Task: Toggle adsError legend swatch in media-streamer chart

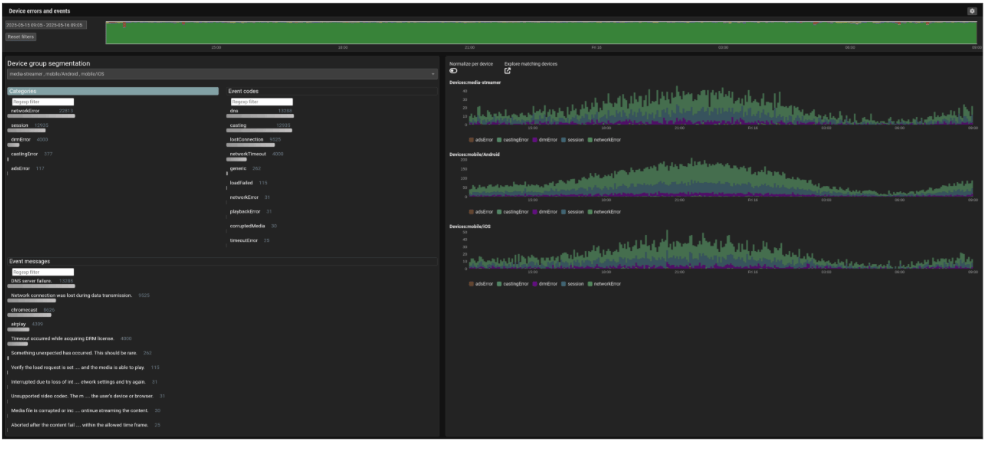Action: [471, 139]
